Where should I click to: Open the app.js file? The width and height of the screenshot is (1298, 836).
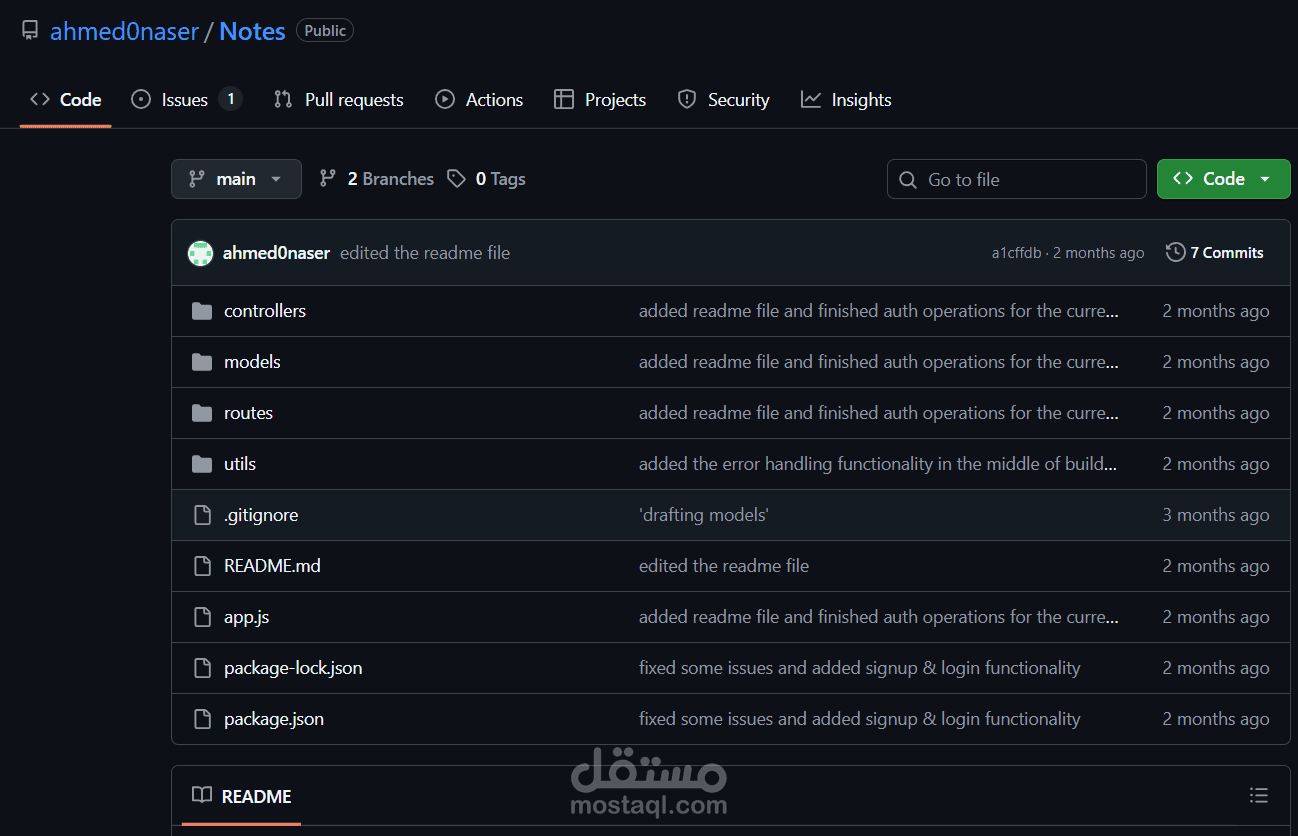(246, 617)
